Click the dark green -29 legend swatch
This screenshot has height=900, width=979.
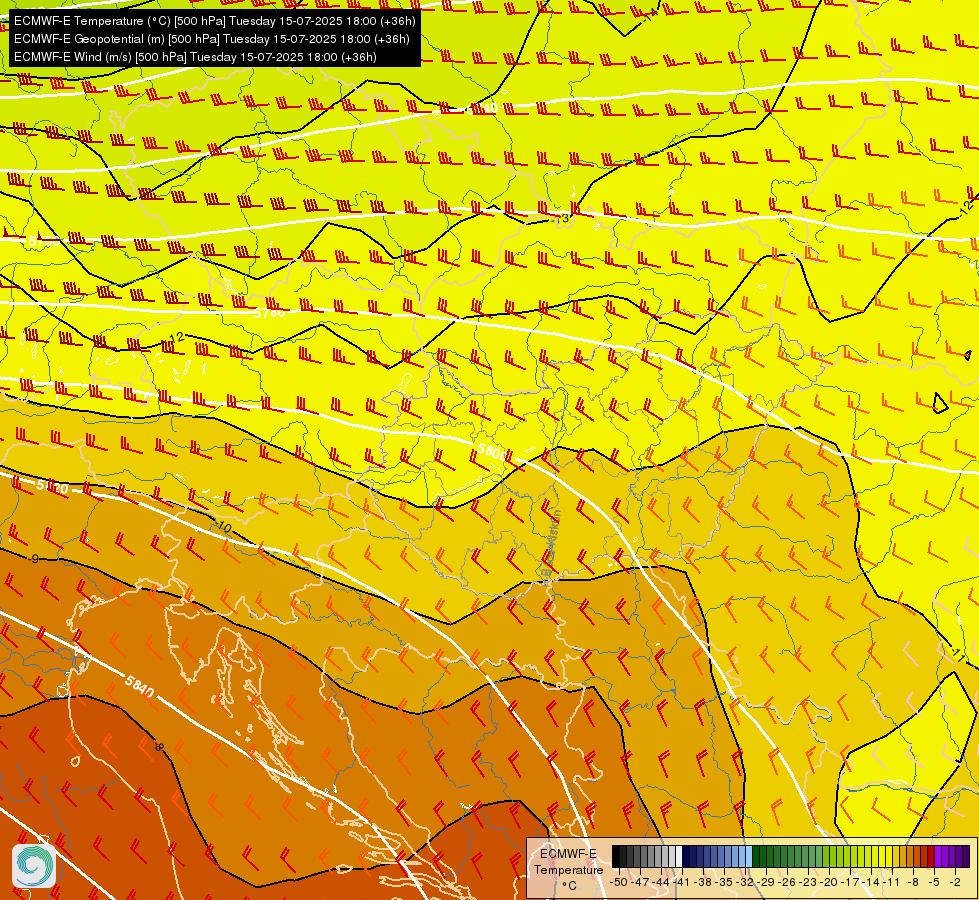point(763,856)
